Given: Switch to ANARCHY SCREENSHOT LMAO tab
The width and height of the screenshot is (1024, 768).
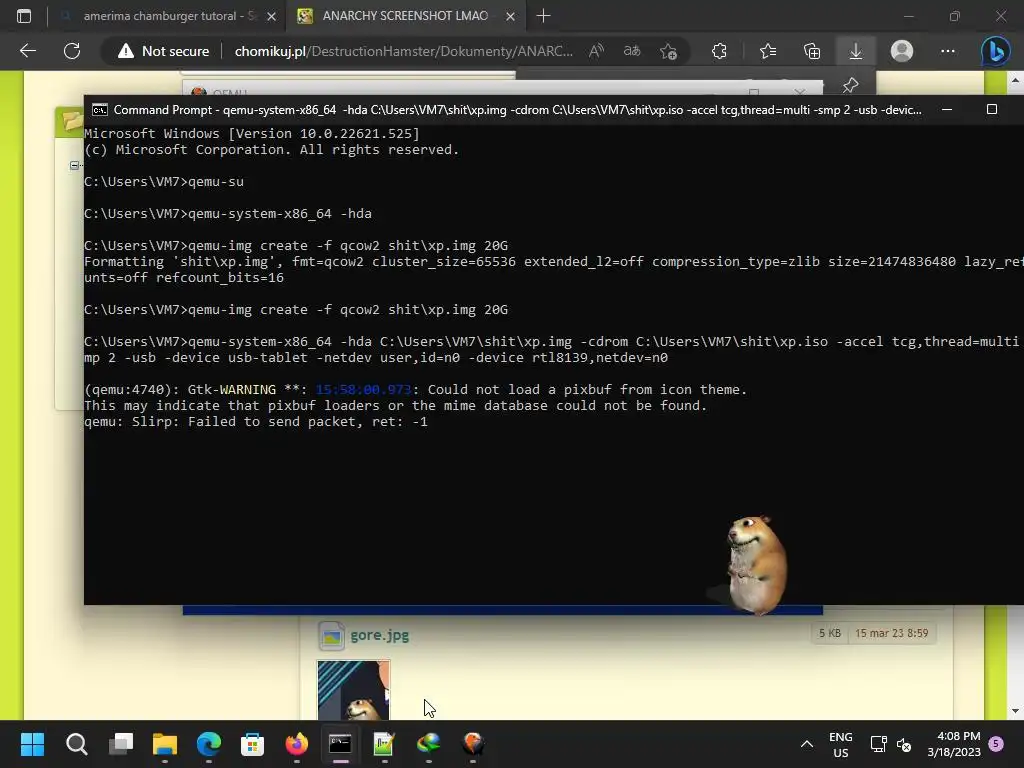Looking at the screenshot, I should (405, 16).
